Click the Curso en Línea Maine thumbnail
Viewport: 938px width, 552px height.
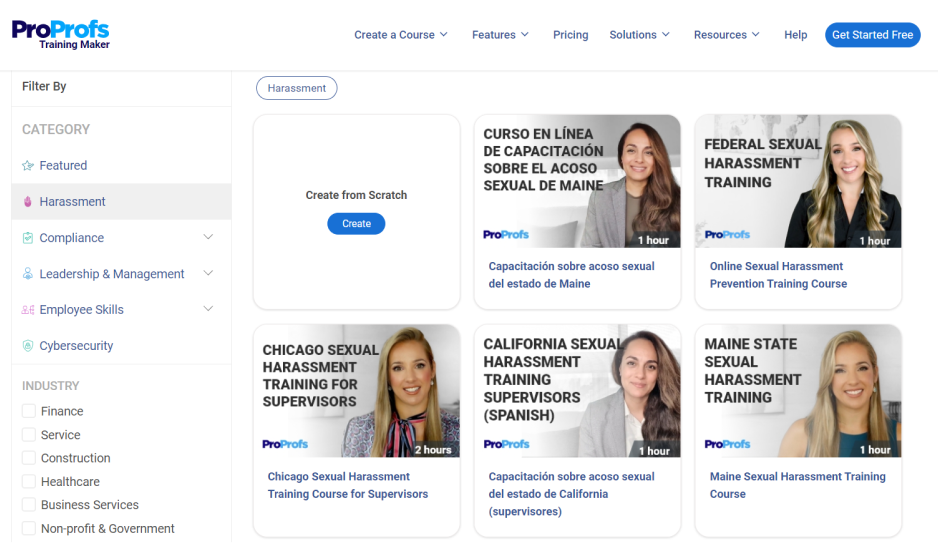[577, 181]
